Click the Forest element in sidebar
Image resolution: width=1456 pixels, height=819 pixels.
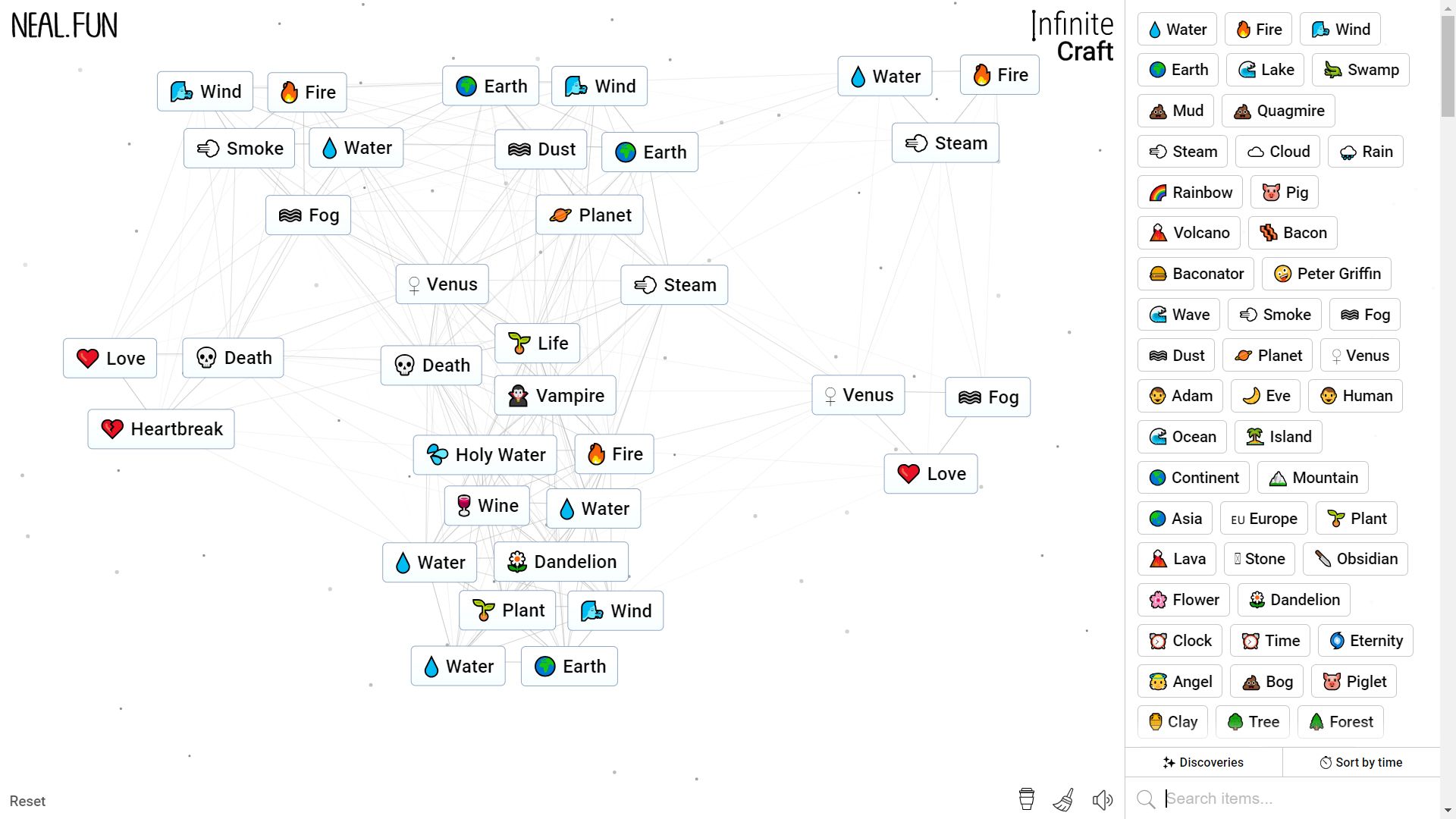pyautogui.click(x=1342, y=722)
